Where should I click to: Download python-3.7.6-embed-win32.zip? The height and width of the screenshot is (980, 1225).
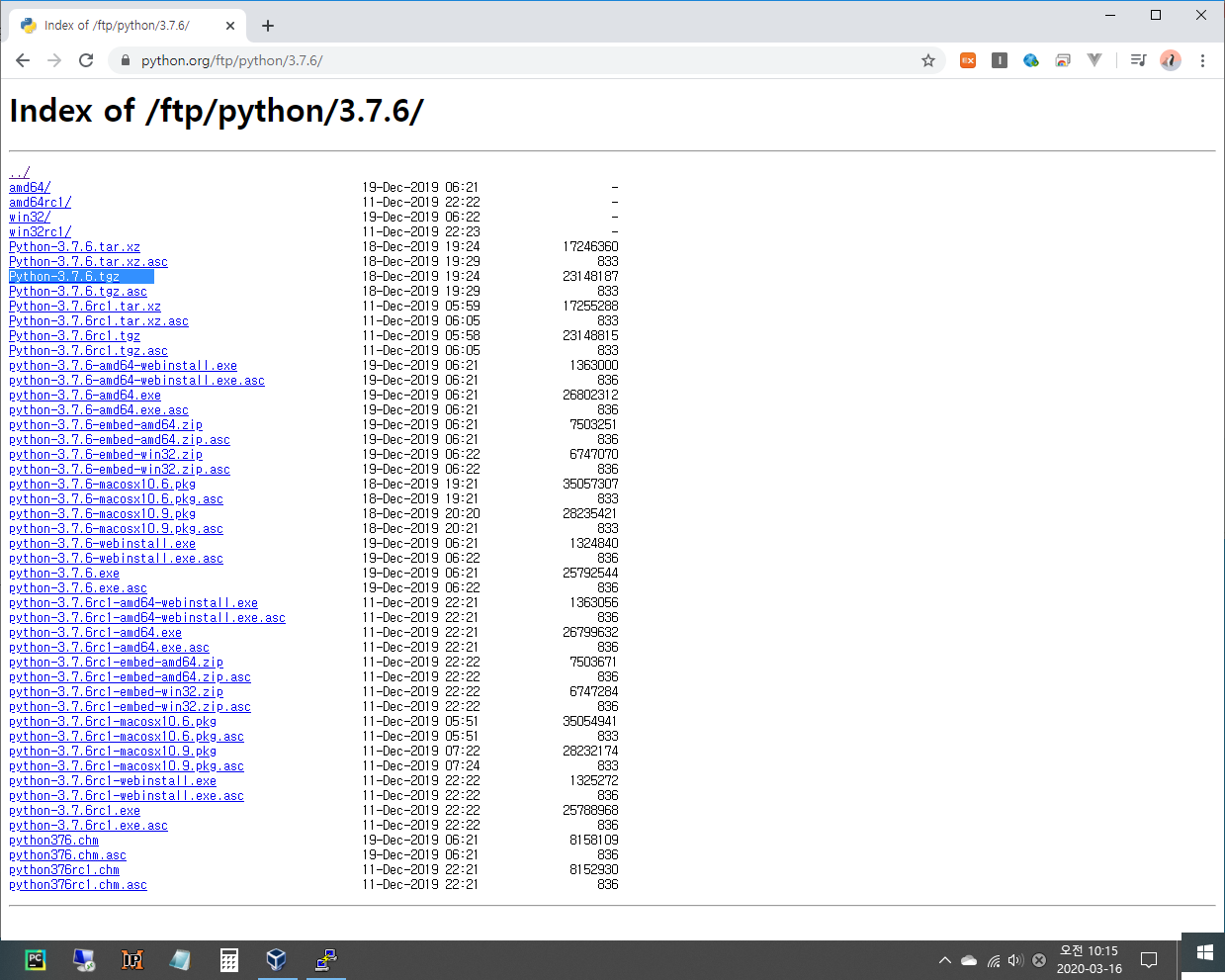(x=106, y=454)
